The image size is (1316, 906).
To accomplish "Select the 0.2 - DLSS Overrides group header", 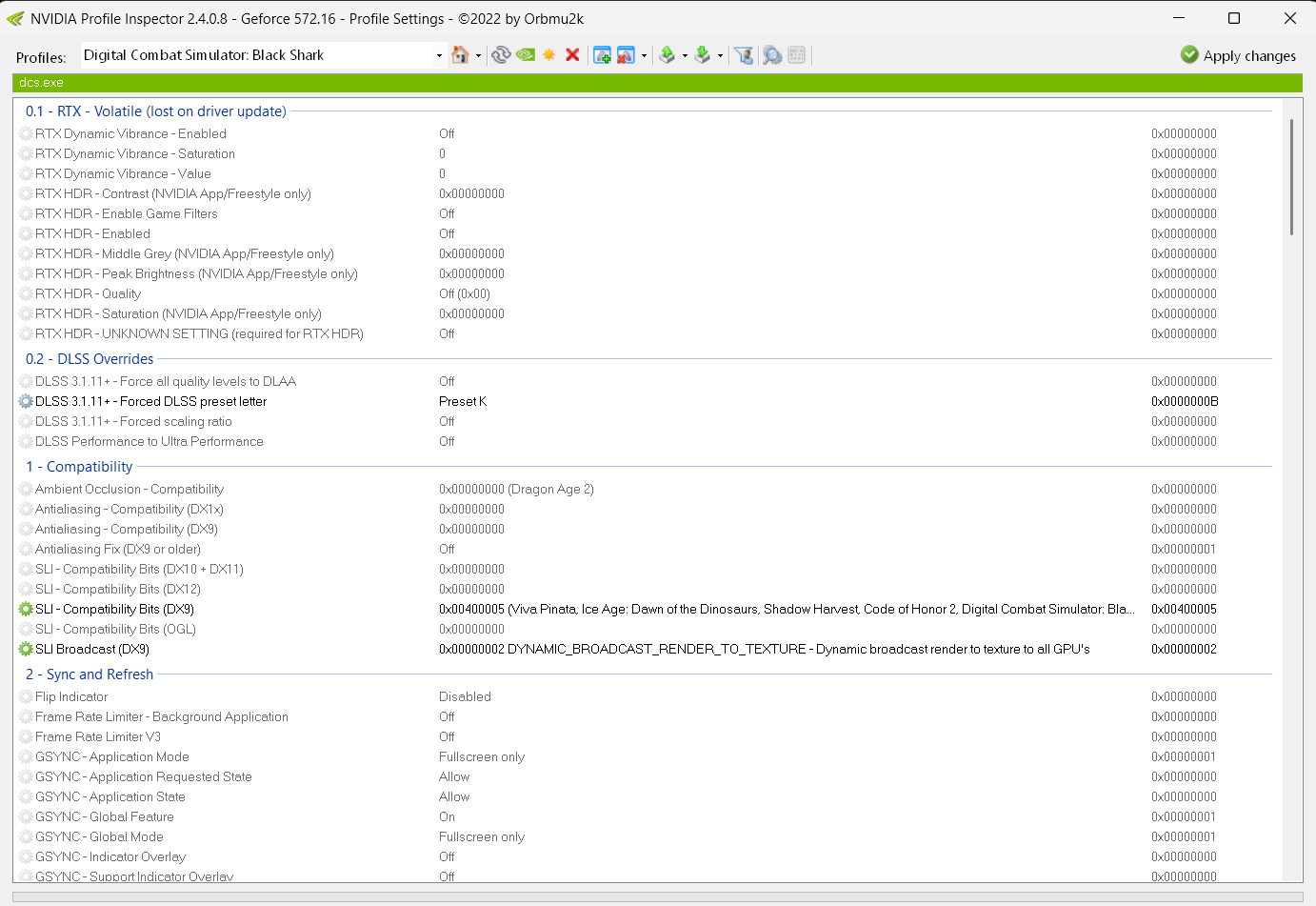I will [x=90, y=359].
